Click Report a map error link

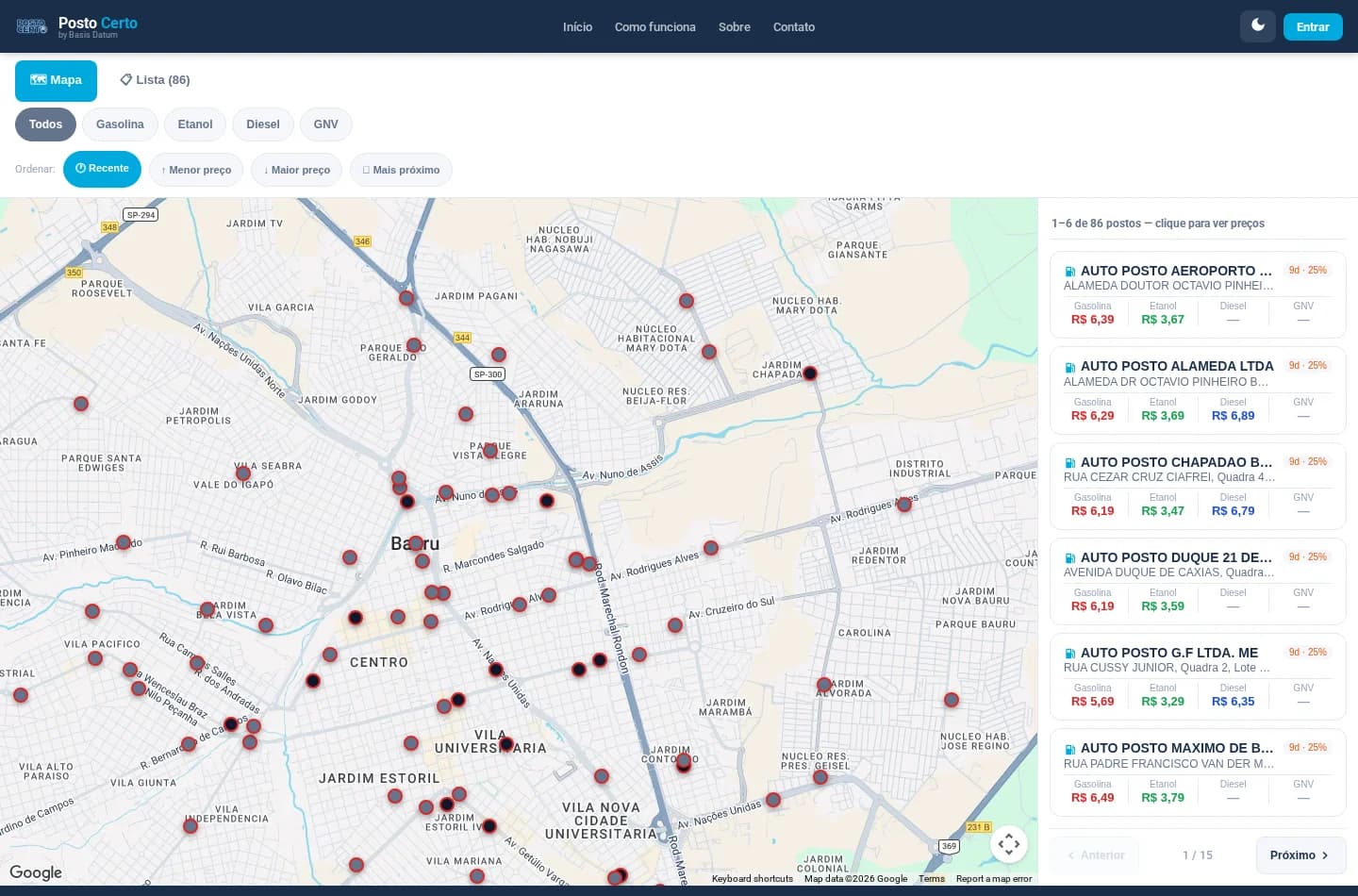coord(994,879)
